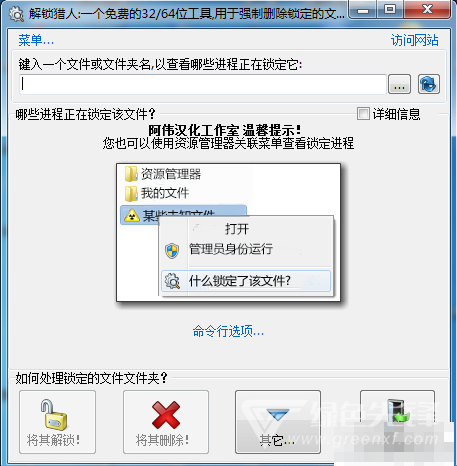The width and height of the screenshot is (457, 466).
Task: Click the ... browse button
Action: click(x=399, y=84)
